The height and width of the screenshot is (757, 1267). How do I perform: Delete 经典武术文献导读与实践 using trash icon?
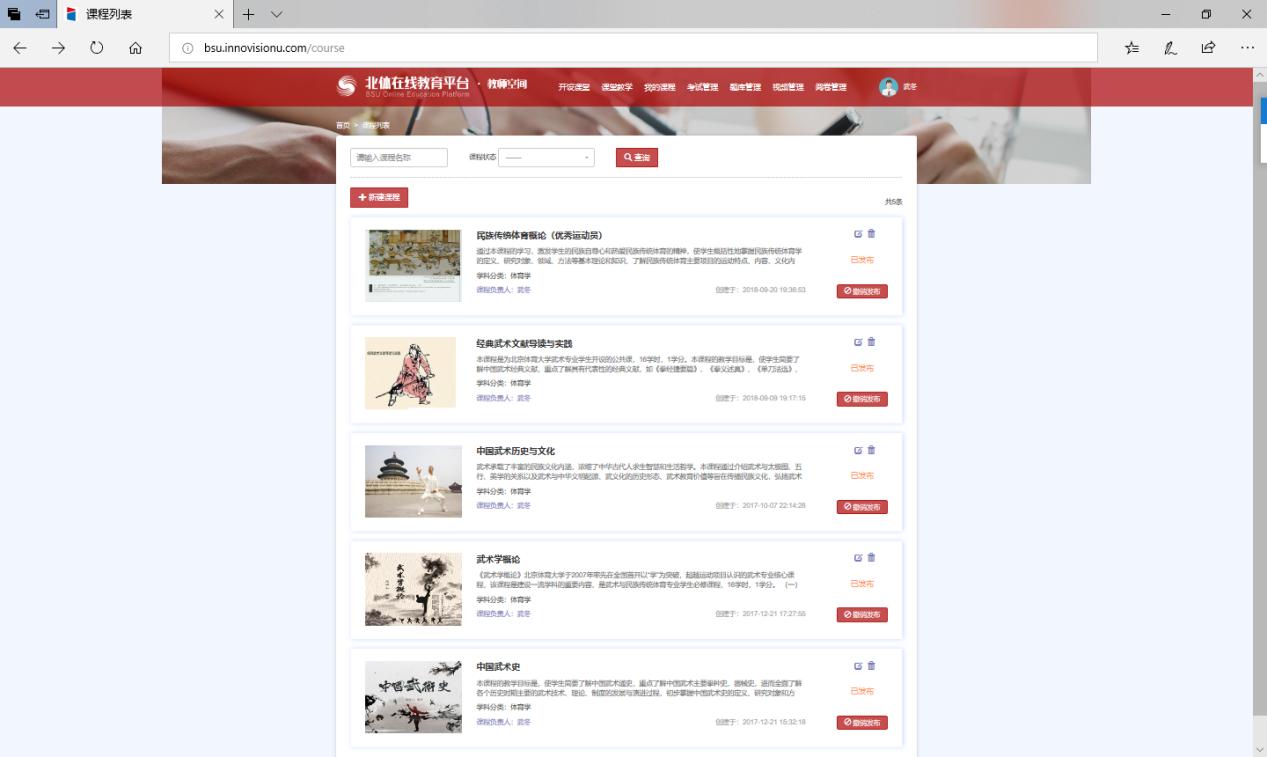coord(871,341)
